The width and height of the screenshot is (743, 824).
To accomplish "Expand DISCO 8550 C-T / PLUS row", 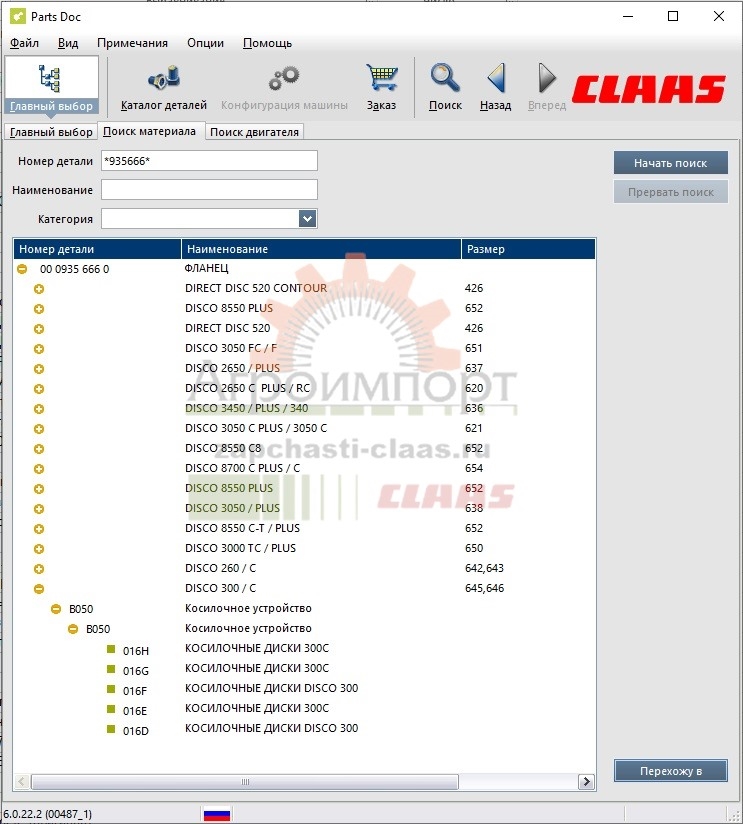I will pyautogui.click(x=39, y=529).
